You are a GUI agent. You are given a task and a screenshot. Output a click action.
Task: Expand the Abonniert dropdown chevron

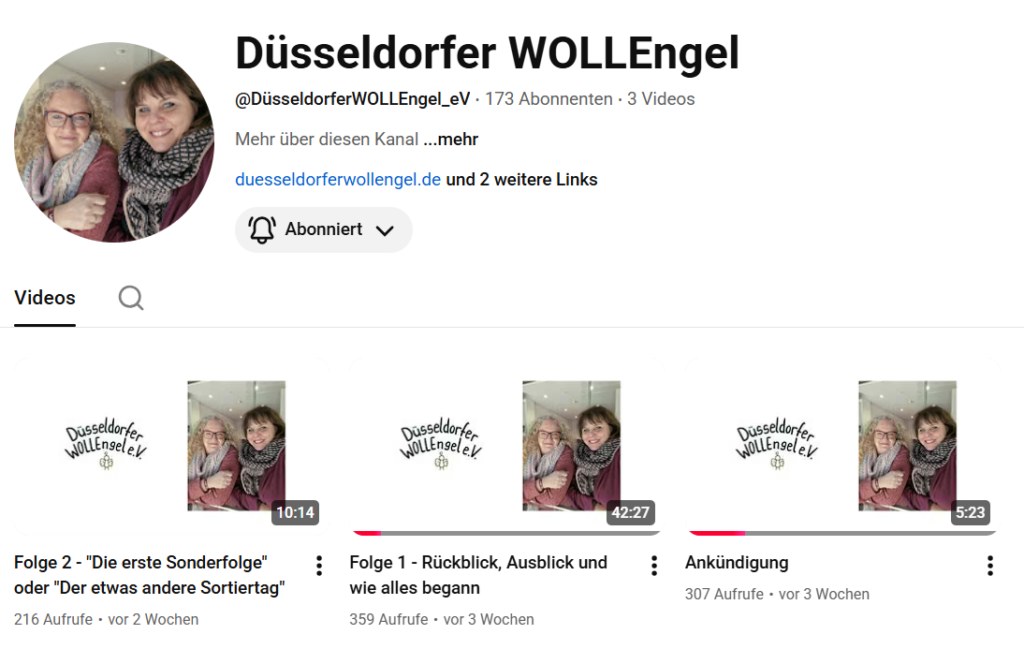point(385,230)
